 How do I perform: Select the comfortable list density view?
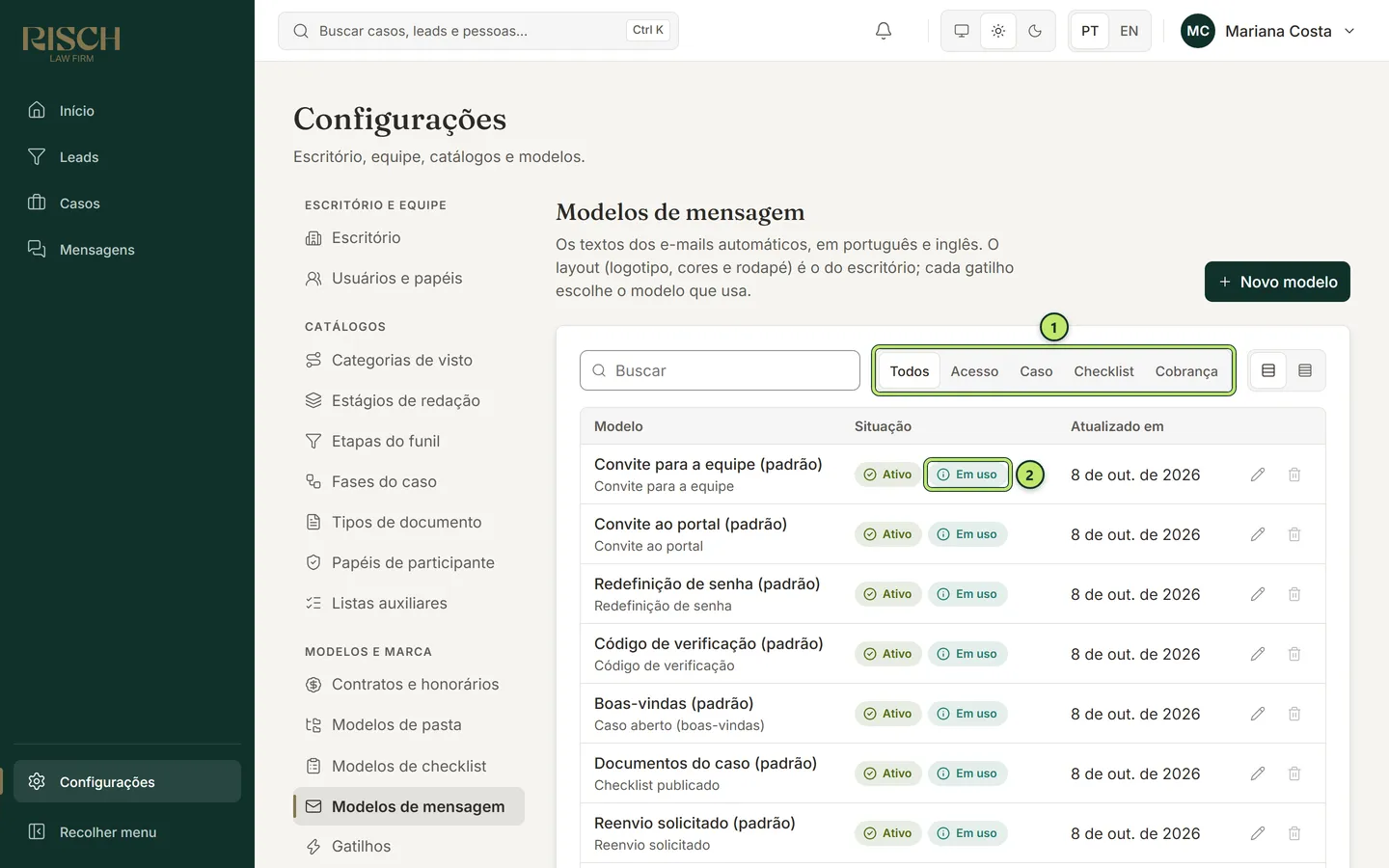[1268, 370]
